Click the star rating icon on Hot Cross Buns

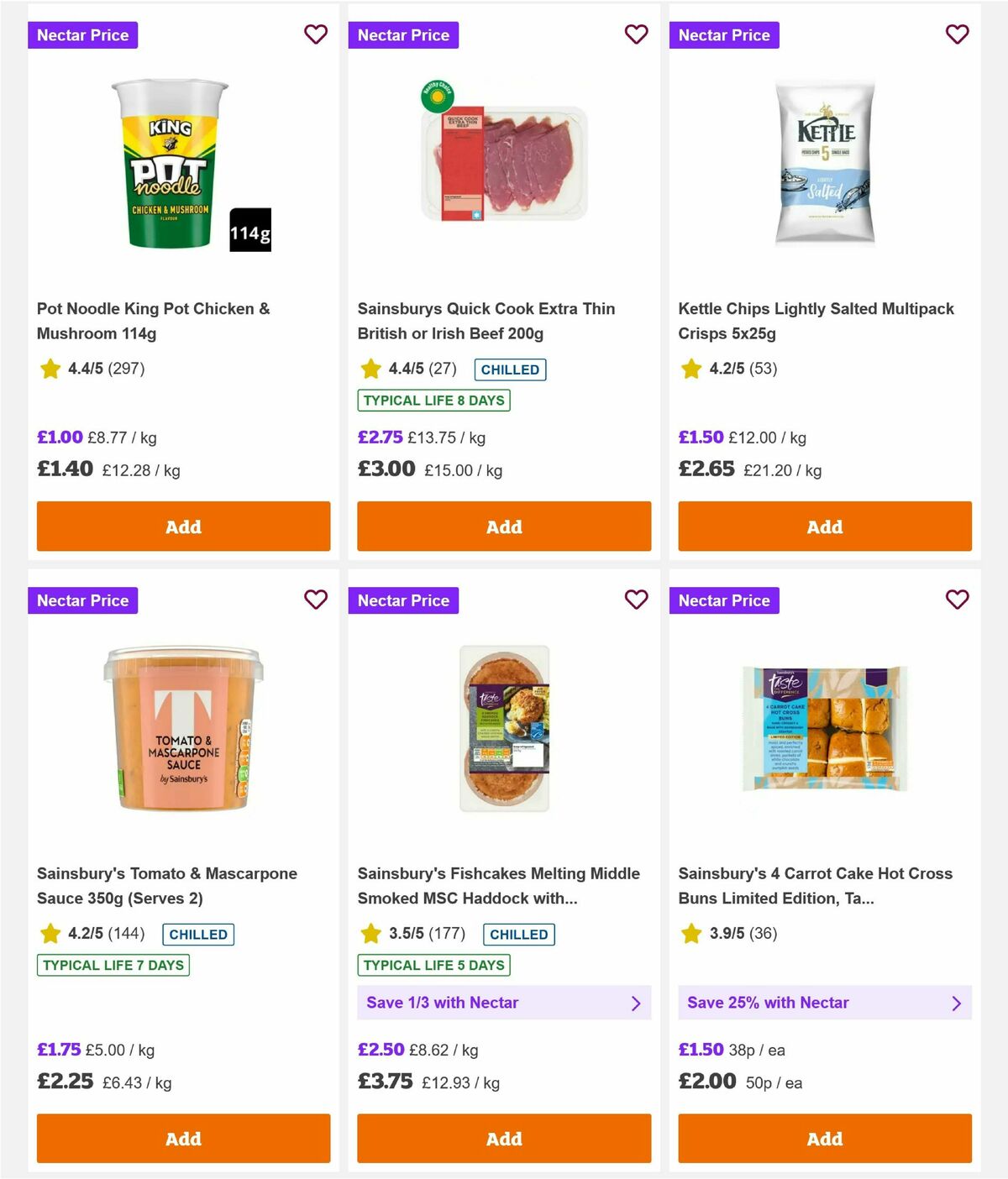coord(691,934)
